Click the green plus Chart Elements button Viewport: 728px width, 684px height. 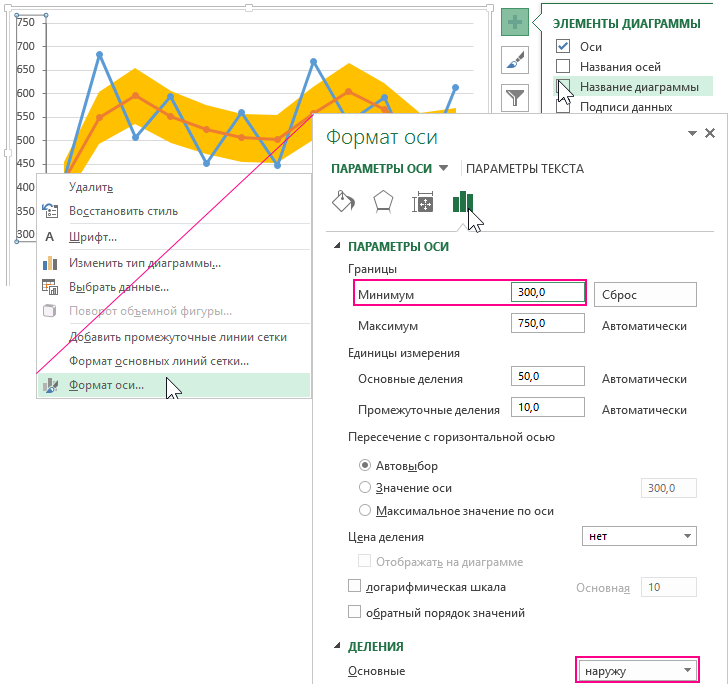[x=514, y=23]
